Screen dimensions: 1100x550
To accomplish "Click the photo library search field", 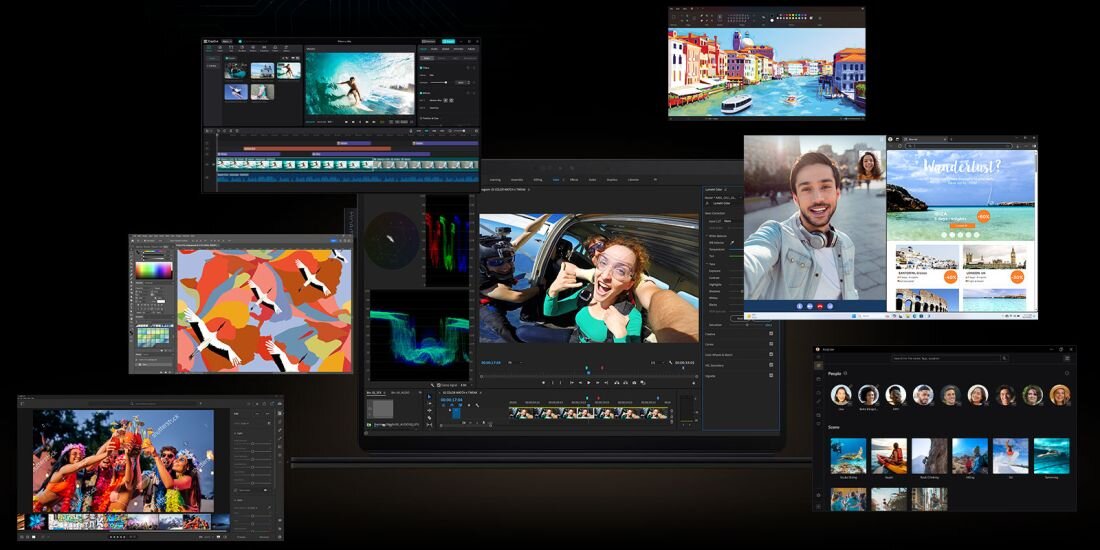I will pyautogui.click(x=951, y=358).
